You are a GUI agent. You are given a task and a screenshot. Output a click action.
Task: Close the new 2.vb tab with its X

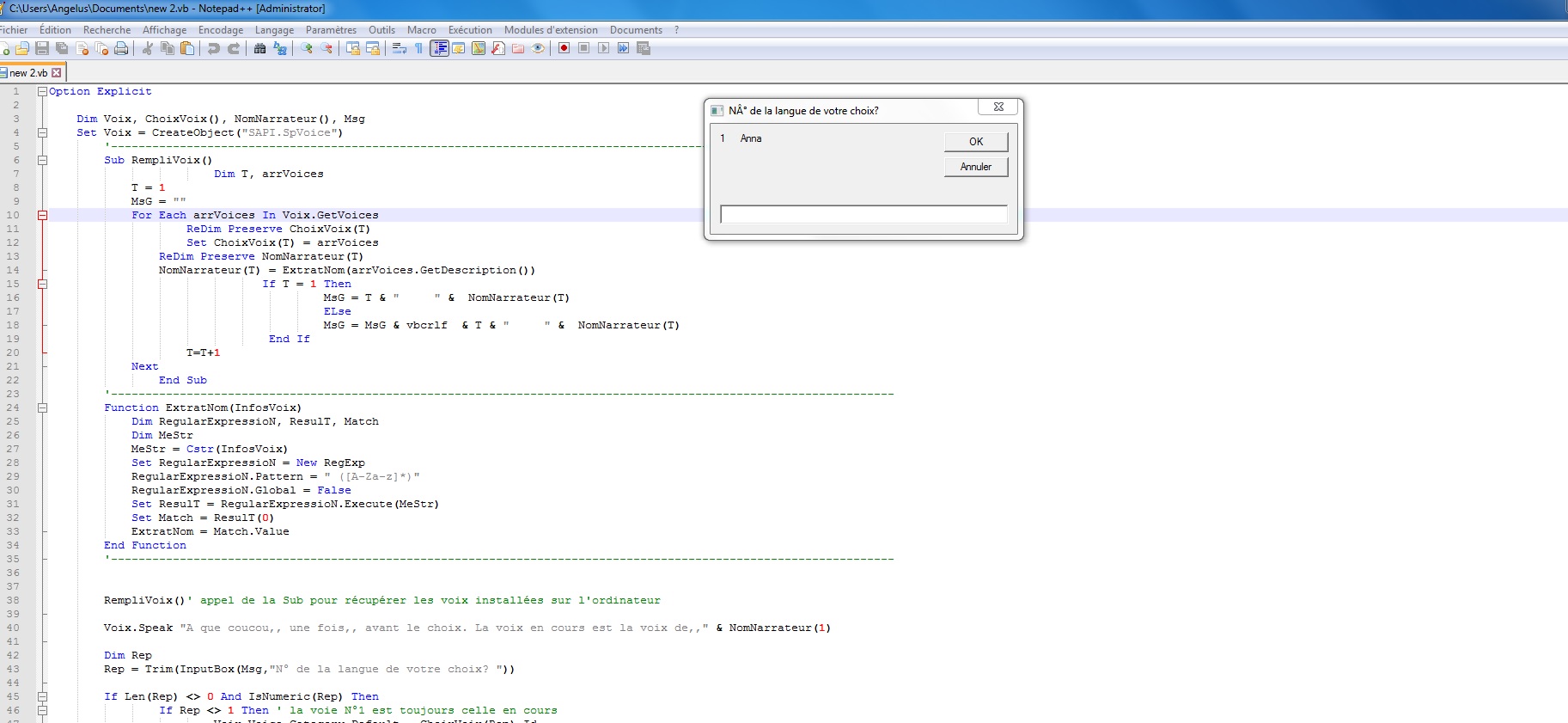pos(57,73)
